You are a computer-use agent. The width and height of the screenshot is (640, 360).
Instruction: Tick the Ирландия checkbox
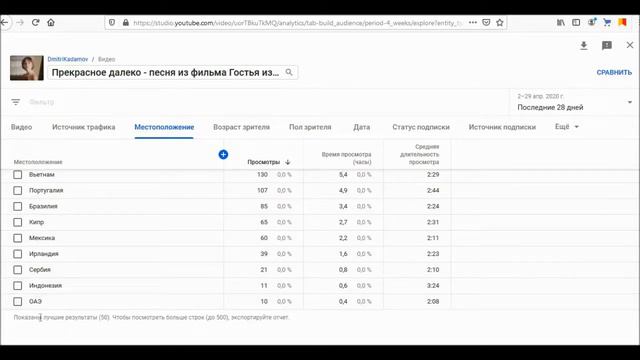(18, 254)
